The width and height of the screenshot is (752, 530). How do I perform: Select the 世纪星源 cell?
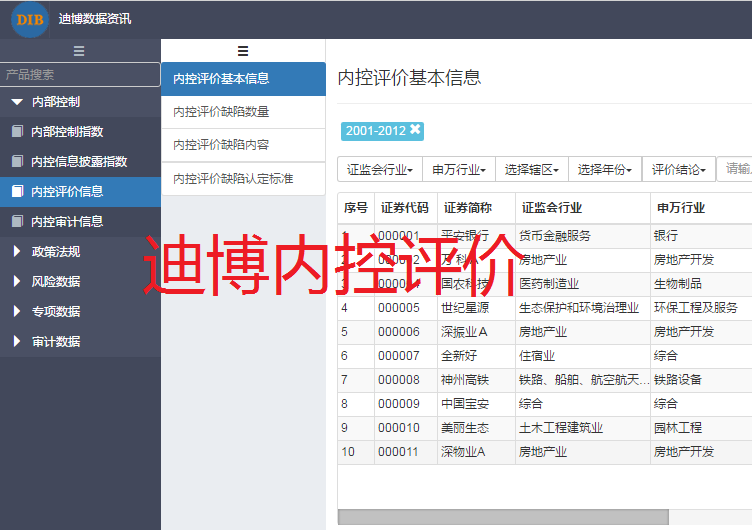pos(476,308)
